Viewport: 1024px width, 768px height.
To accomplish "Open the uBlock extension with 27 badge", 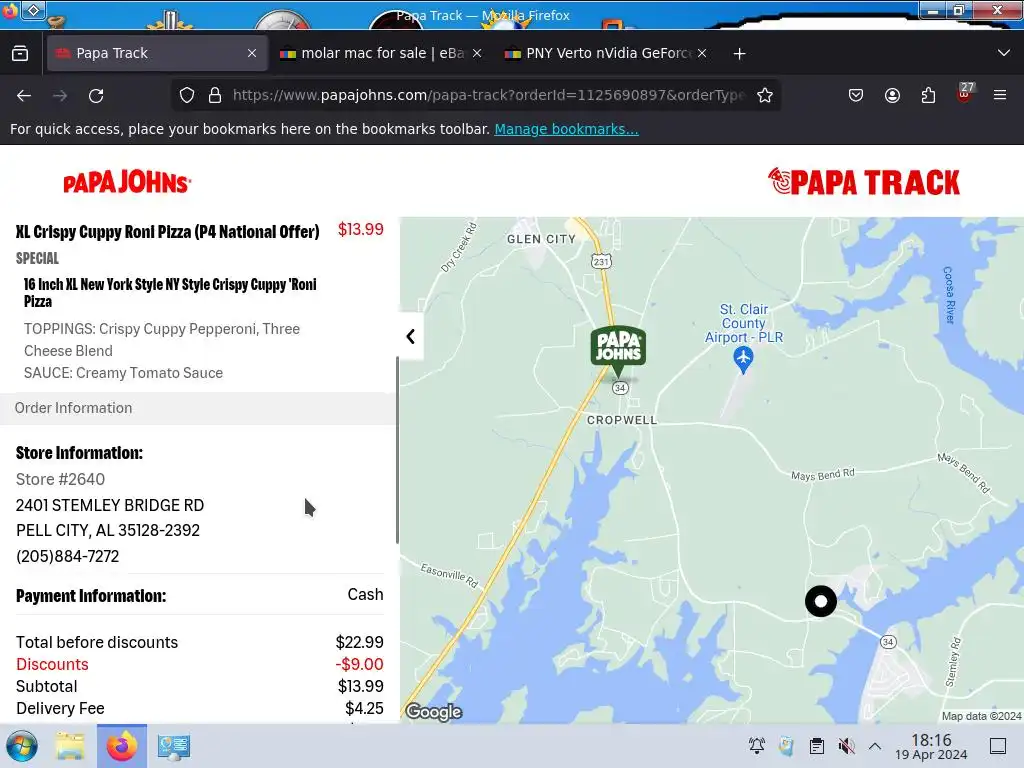I will 965,93.
